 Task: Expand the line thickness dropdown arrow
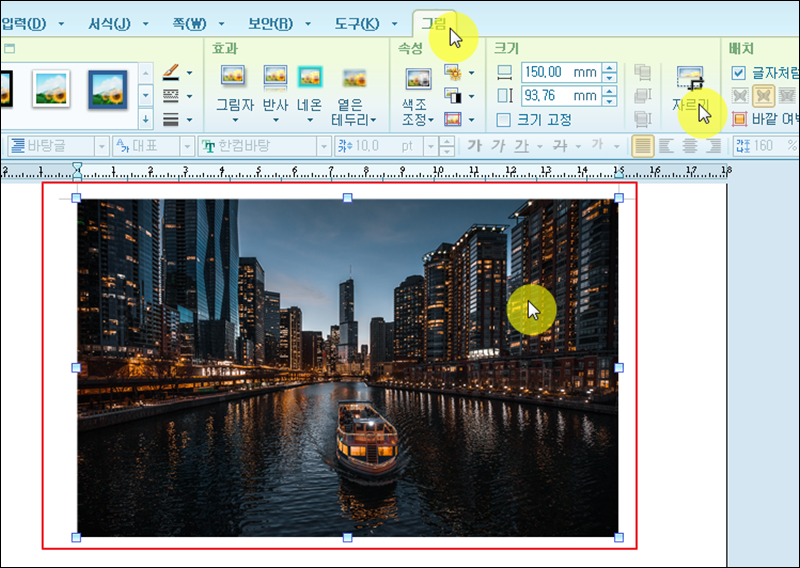click(x=189, y=120)
